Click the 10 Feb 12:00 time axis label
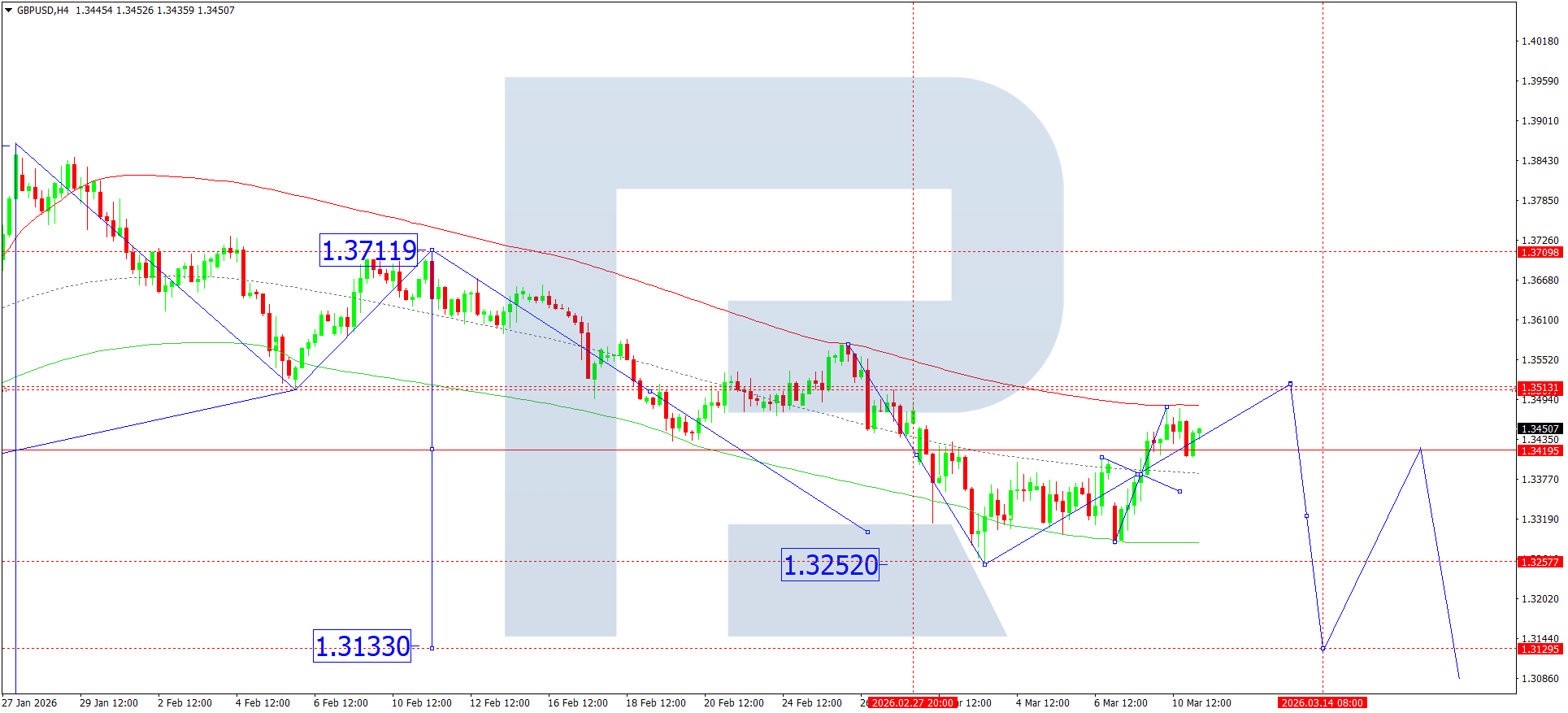 pos(421,703)
